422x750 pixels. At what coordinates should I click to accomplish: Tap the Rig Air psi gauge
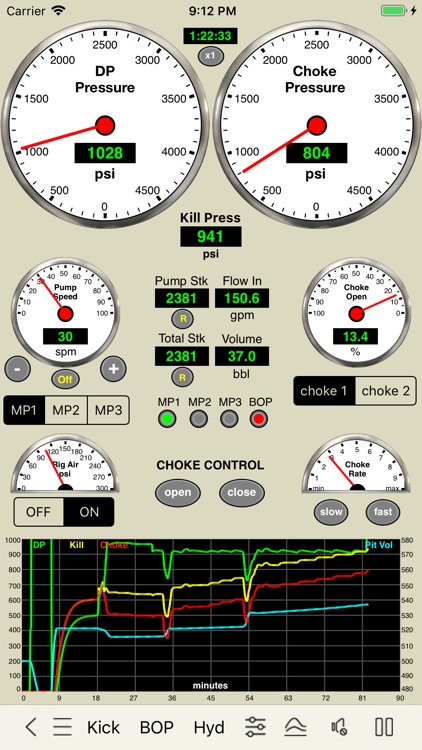click(x=65, y=464)
